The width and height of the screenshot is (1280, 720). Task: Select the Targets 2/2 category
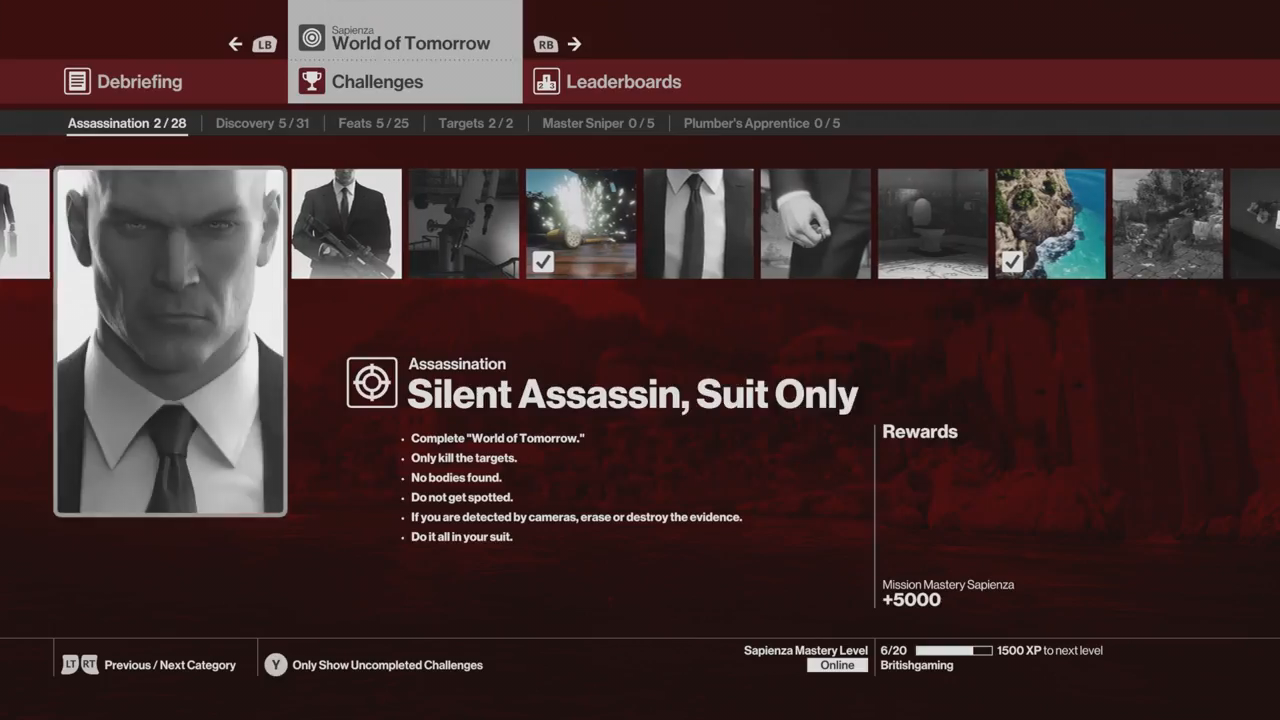475,123
